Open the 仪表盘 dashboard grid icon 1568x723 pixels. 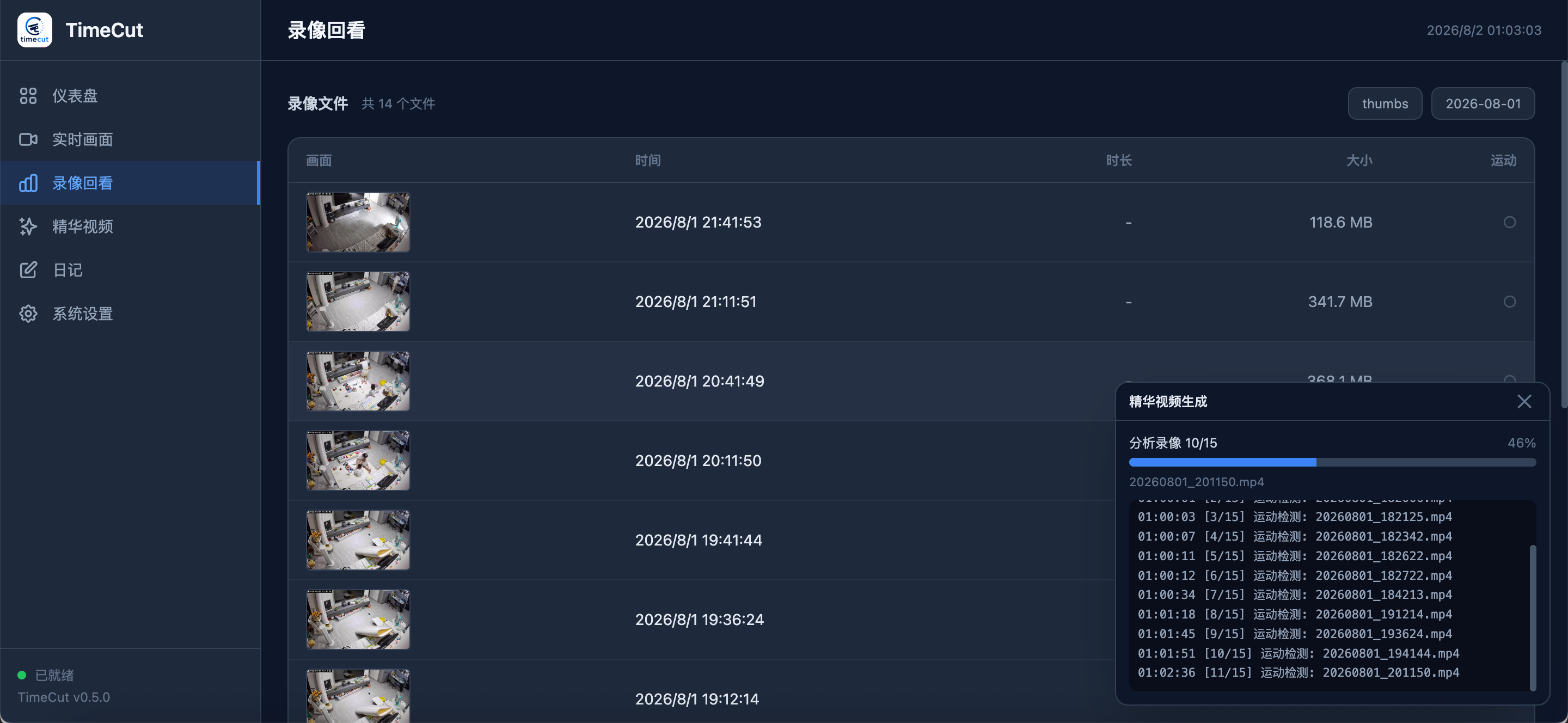[28, 96]
